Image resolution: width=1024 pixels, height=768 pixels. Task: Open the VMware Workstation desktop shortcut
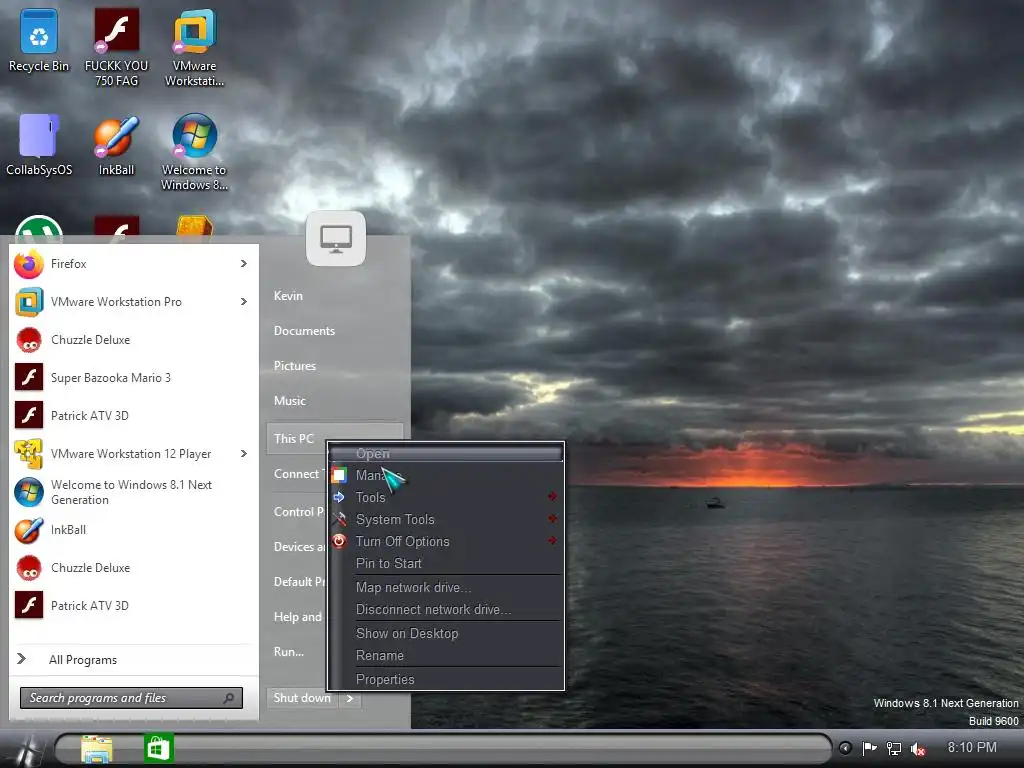tap(194, 48)
